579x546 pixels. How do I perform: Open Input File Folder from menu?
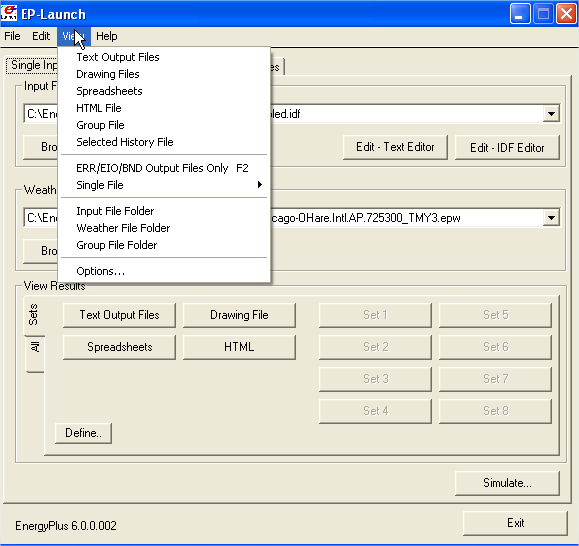click(164, 211)
